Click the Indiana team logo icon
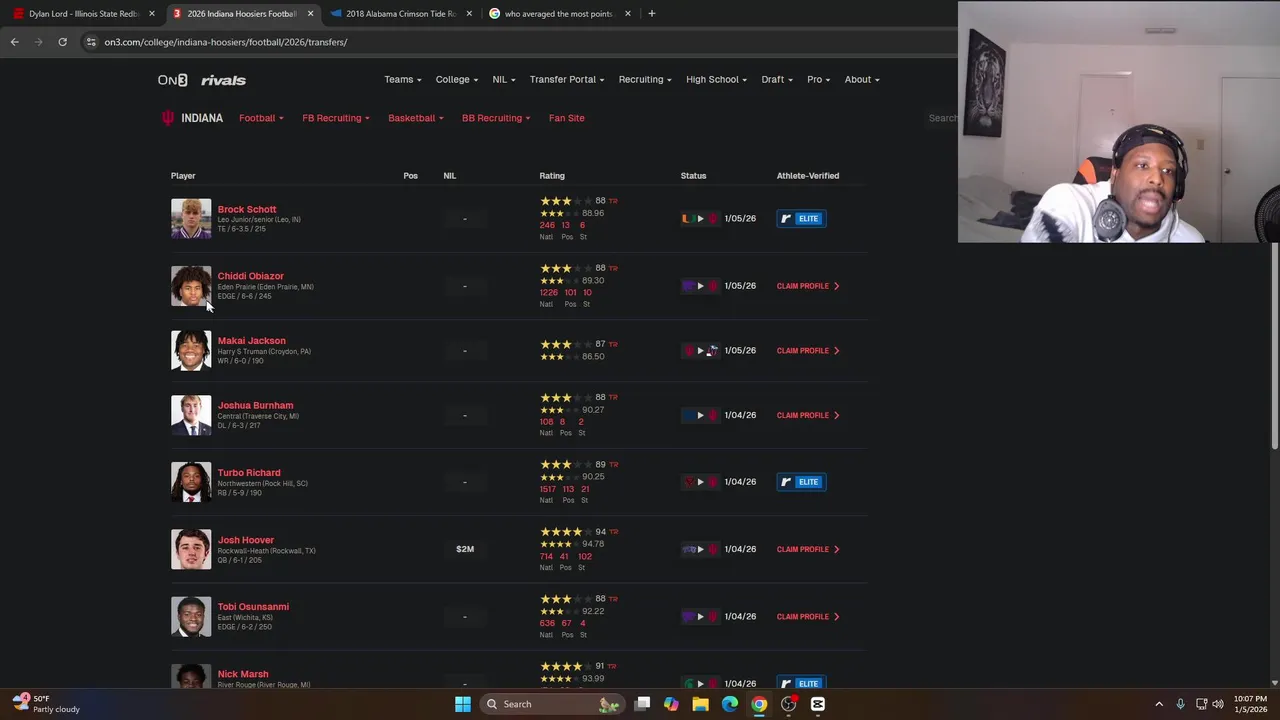Viewport: 1280px width, 720px height. pos(167,118)
